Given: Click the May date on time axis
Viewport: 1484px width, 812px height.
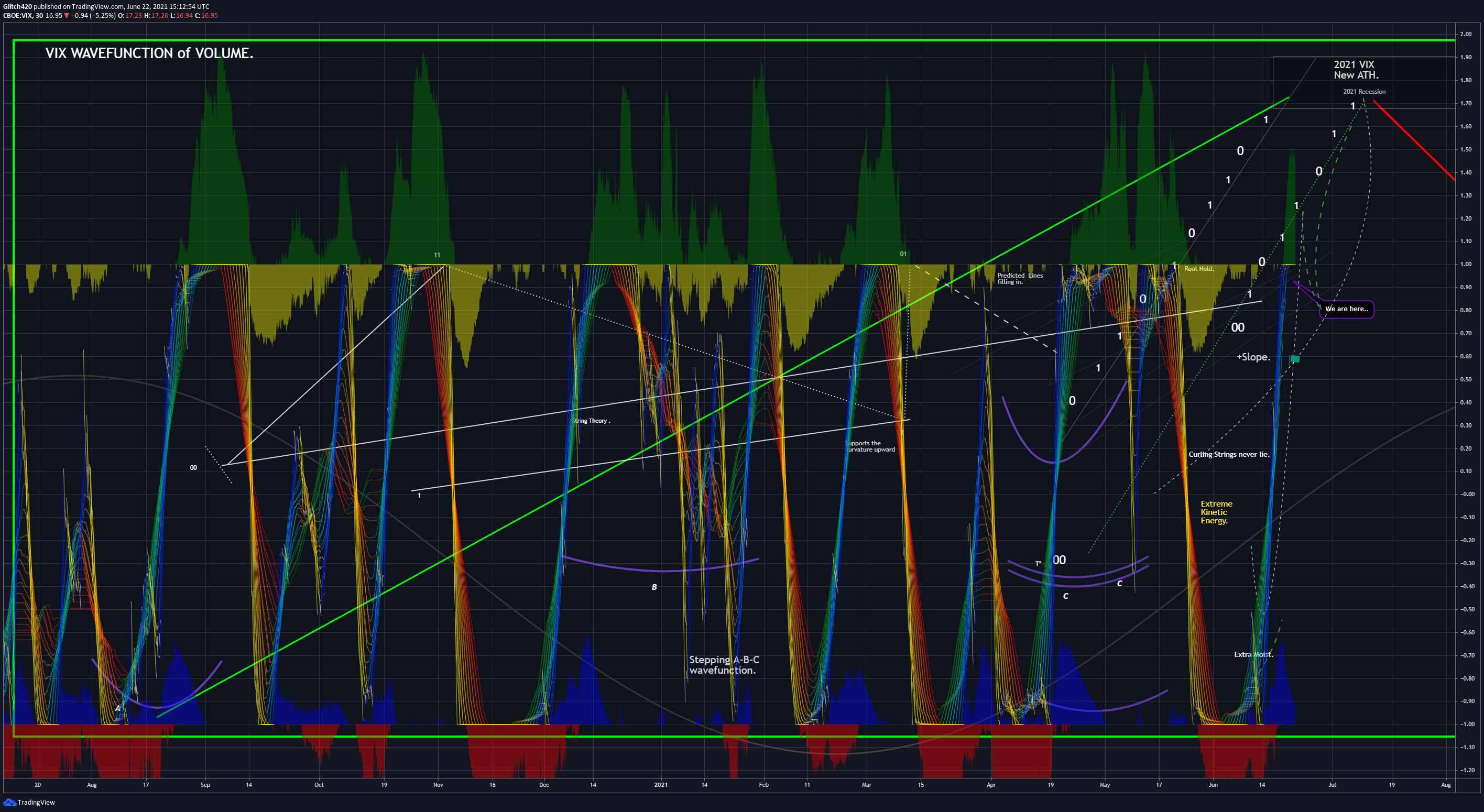Looking at the screenshot, I should click(1105, 785).
